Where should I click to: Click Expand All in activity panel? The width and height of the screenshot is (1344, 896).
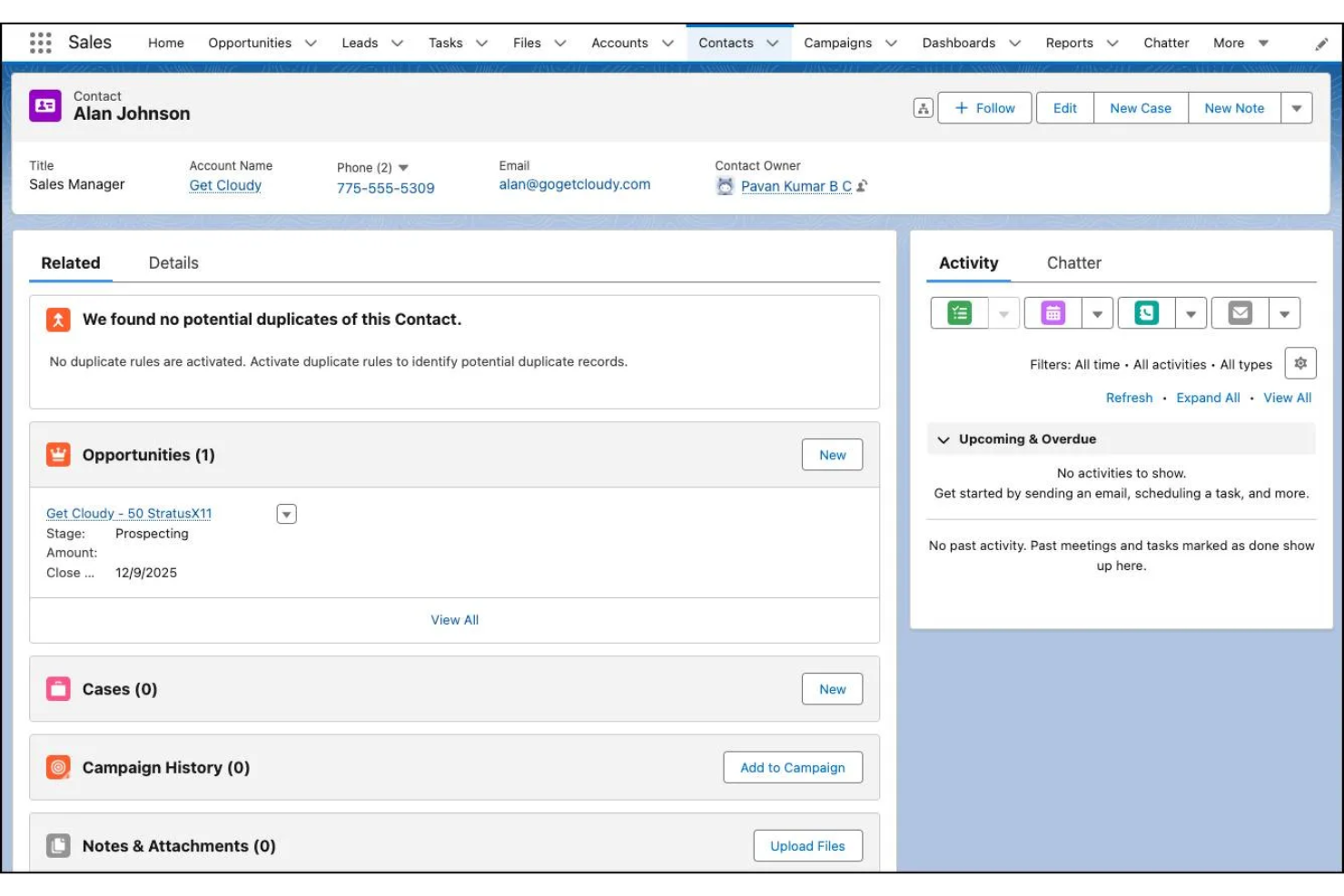(x=1208, y=398)
